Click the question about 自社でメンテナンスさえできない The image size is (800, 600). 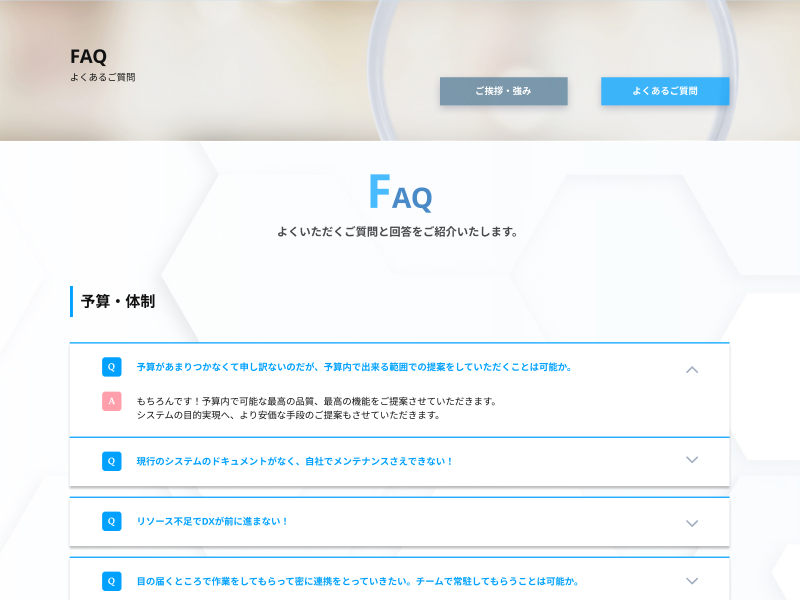click(x=295, y=461)
